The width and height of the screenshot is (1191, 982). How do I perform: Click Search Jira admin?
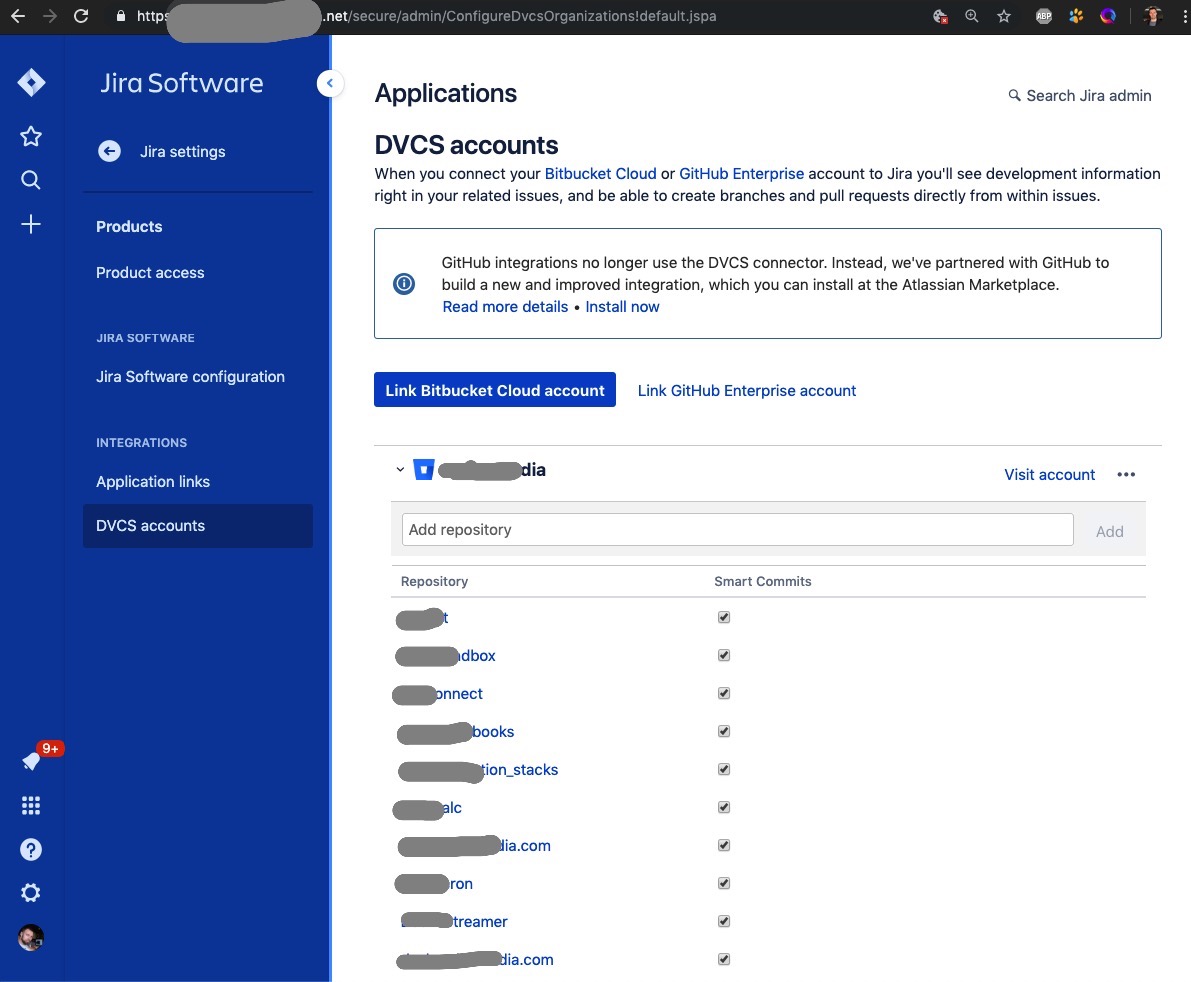1079,96
